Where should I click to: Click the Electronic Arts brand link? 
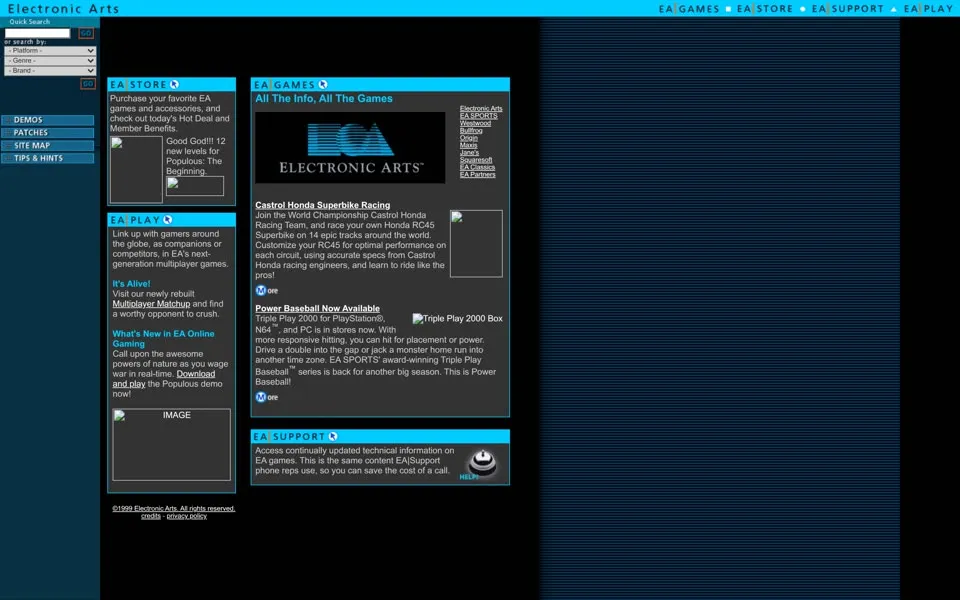(x=481, y=108)
